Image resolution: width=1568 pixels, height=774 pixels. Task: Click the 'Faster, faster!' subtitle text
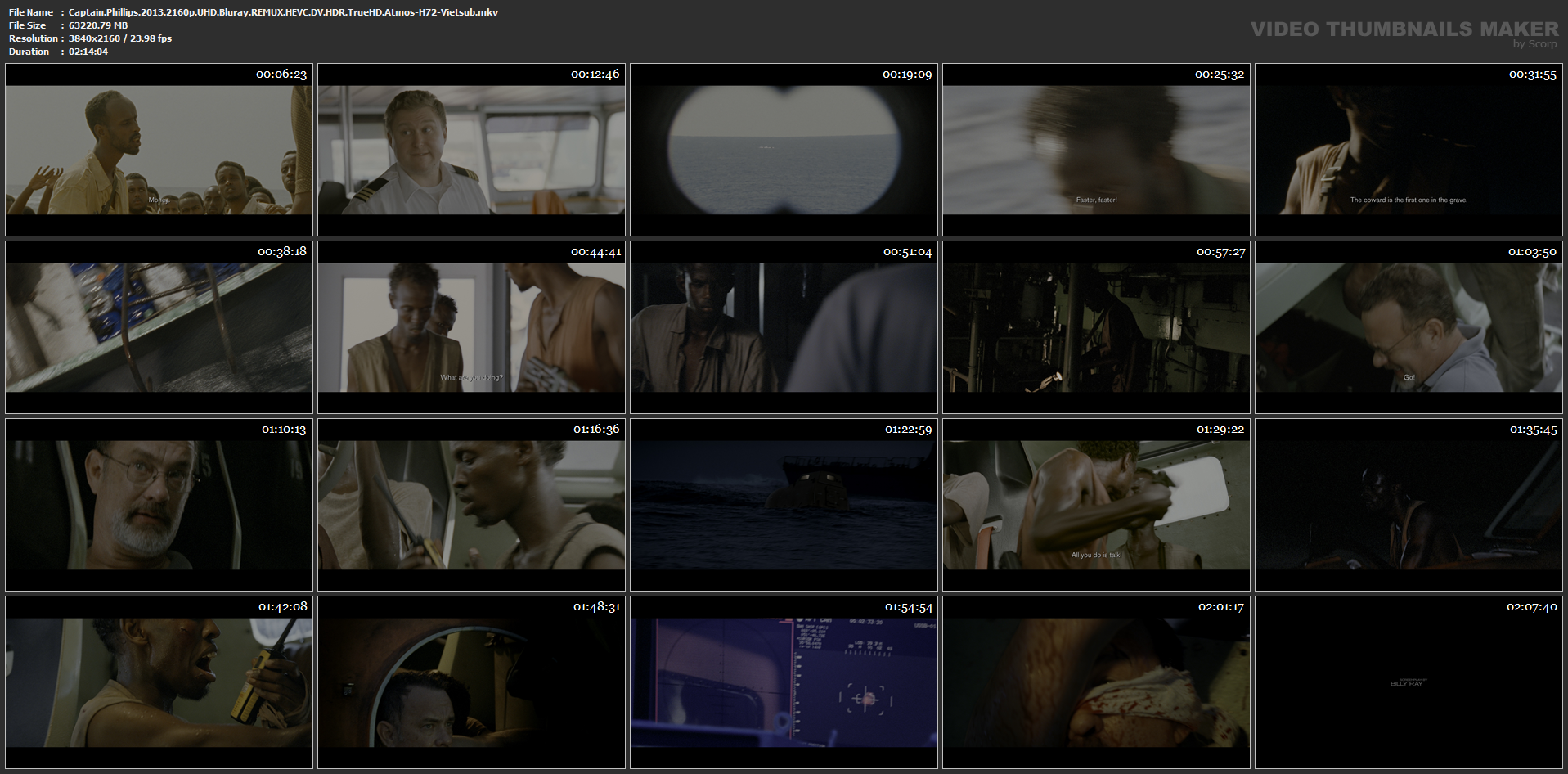(1096, 200)
